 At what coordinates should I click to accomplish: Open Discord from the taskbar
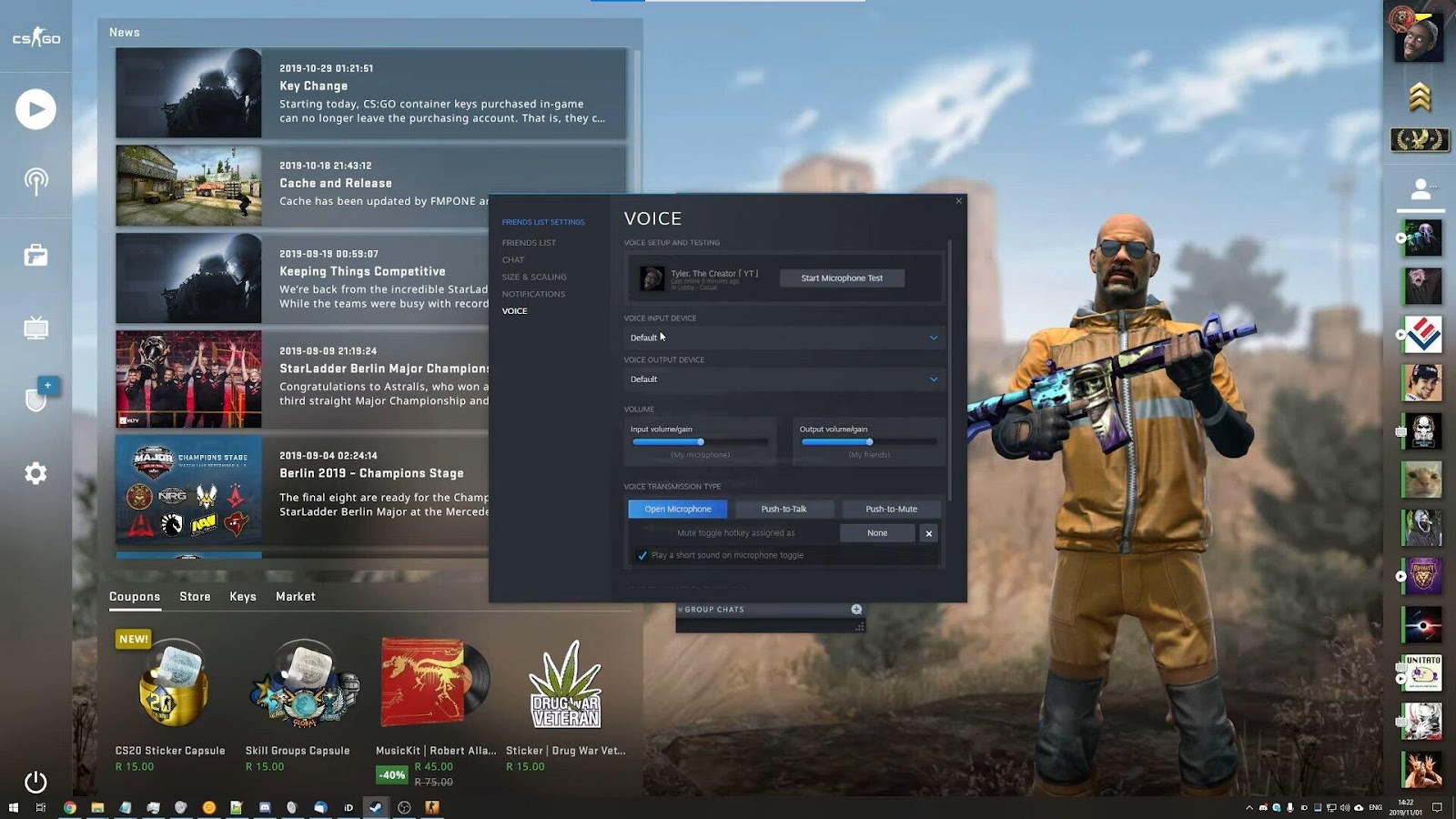(265, 807)
